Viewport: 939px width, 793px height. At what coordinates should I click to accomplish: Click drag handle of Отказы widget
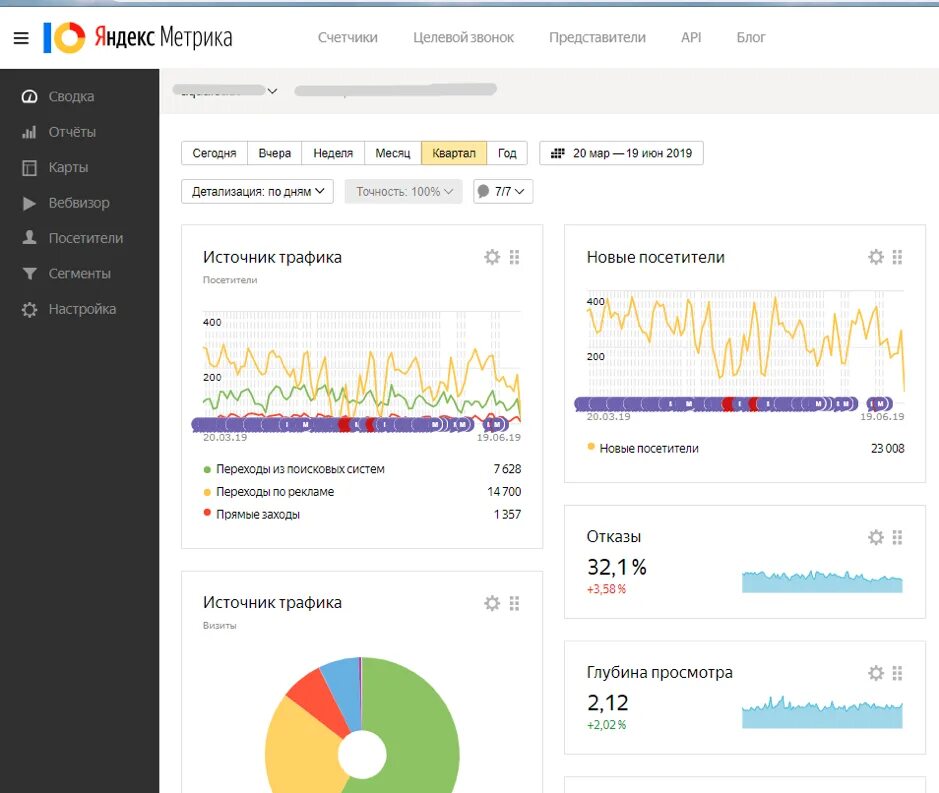(x=897, y=537)
